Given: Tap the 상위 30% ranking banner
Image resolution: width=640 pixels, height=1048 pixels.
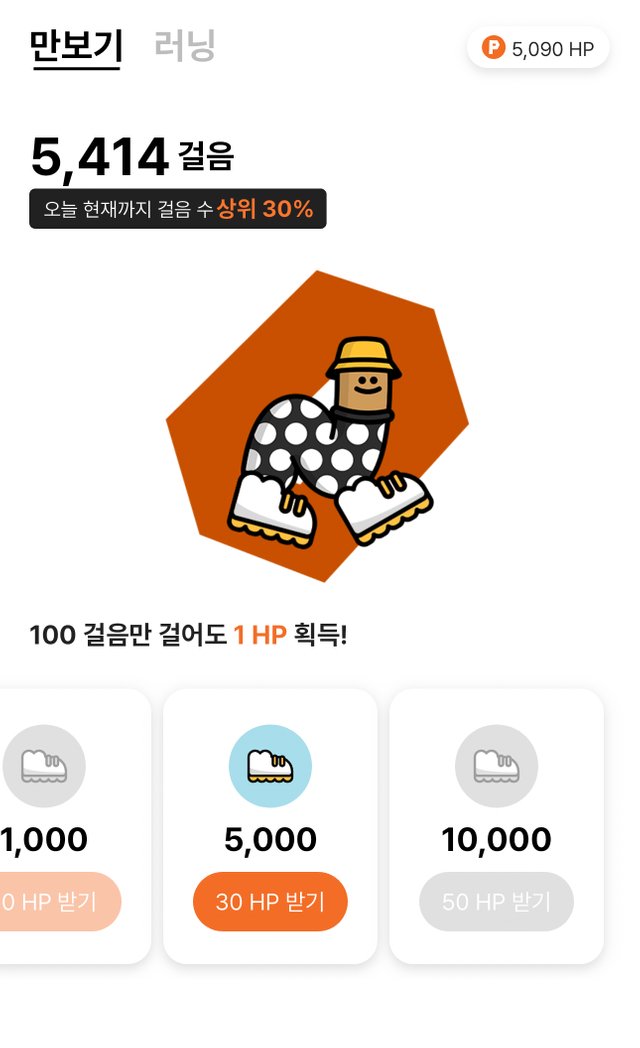Looking at the screenshot, I should (x=178, y=209).
